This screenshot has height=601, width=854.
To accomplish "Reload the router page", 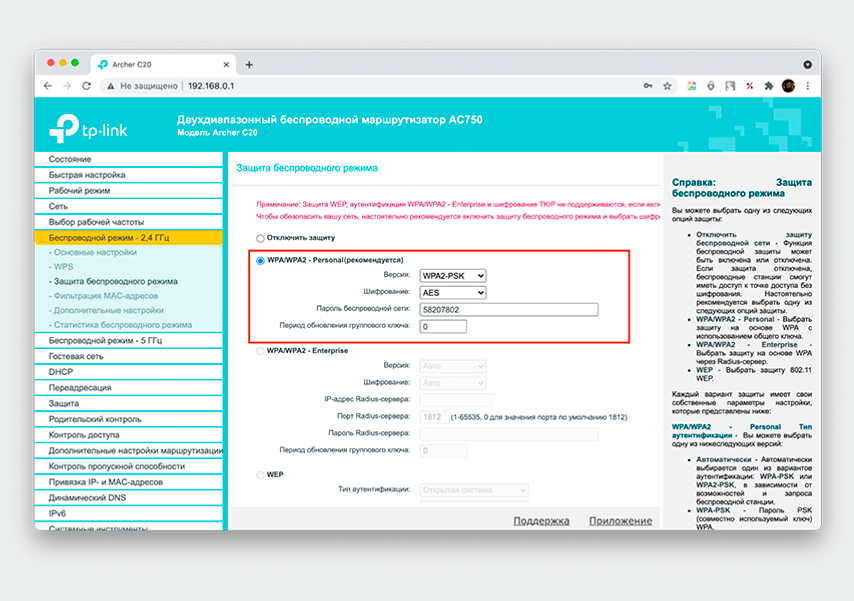I will [86, 86].
